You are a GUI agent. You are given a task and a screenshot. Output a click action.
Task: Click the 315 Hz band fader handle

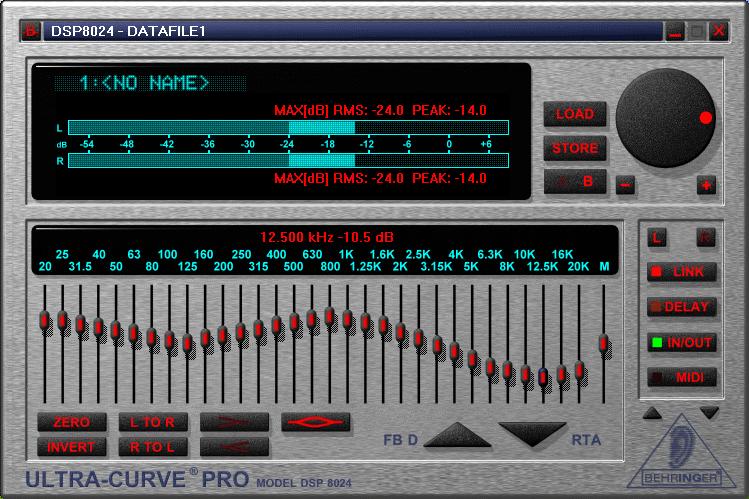(258, 329)
